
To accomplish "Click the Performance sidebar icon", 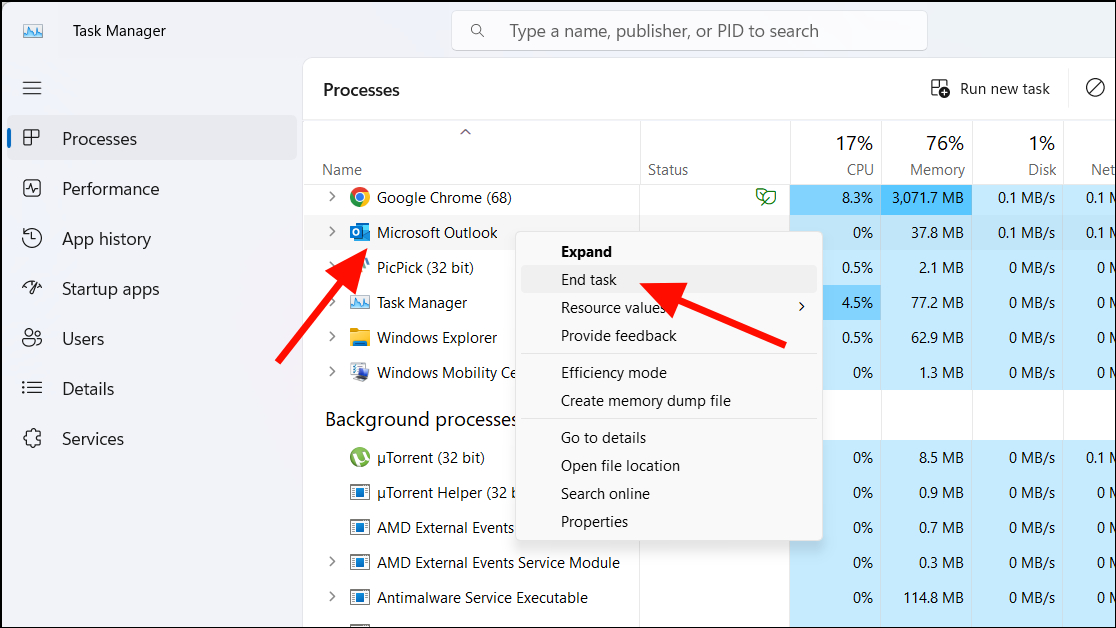I will coord(32,188).
